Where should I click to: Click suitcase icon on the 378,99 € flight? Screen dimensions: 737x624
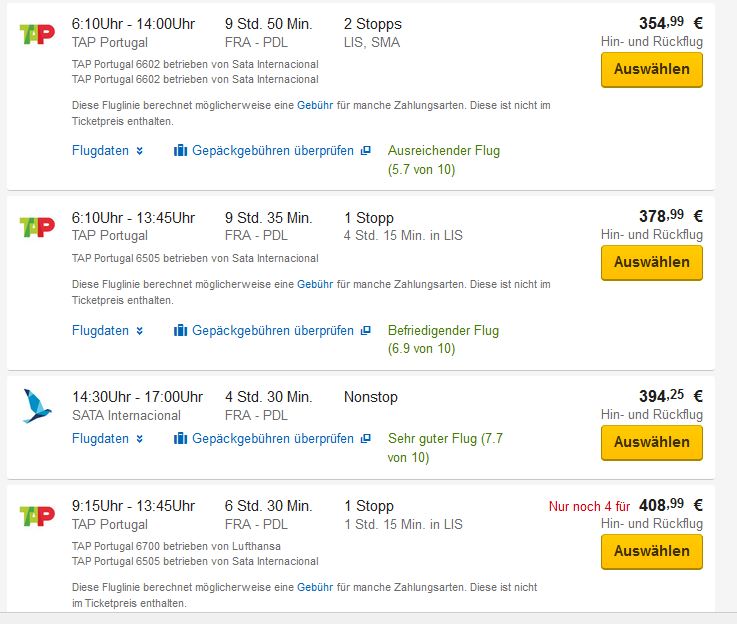pyautogui.click(x=181, y=331)
